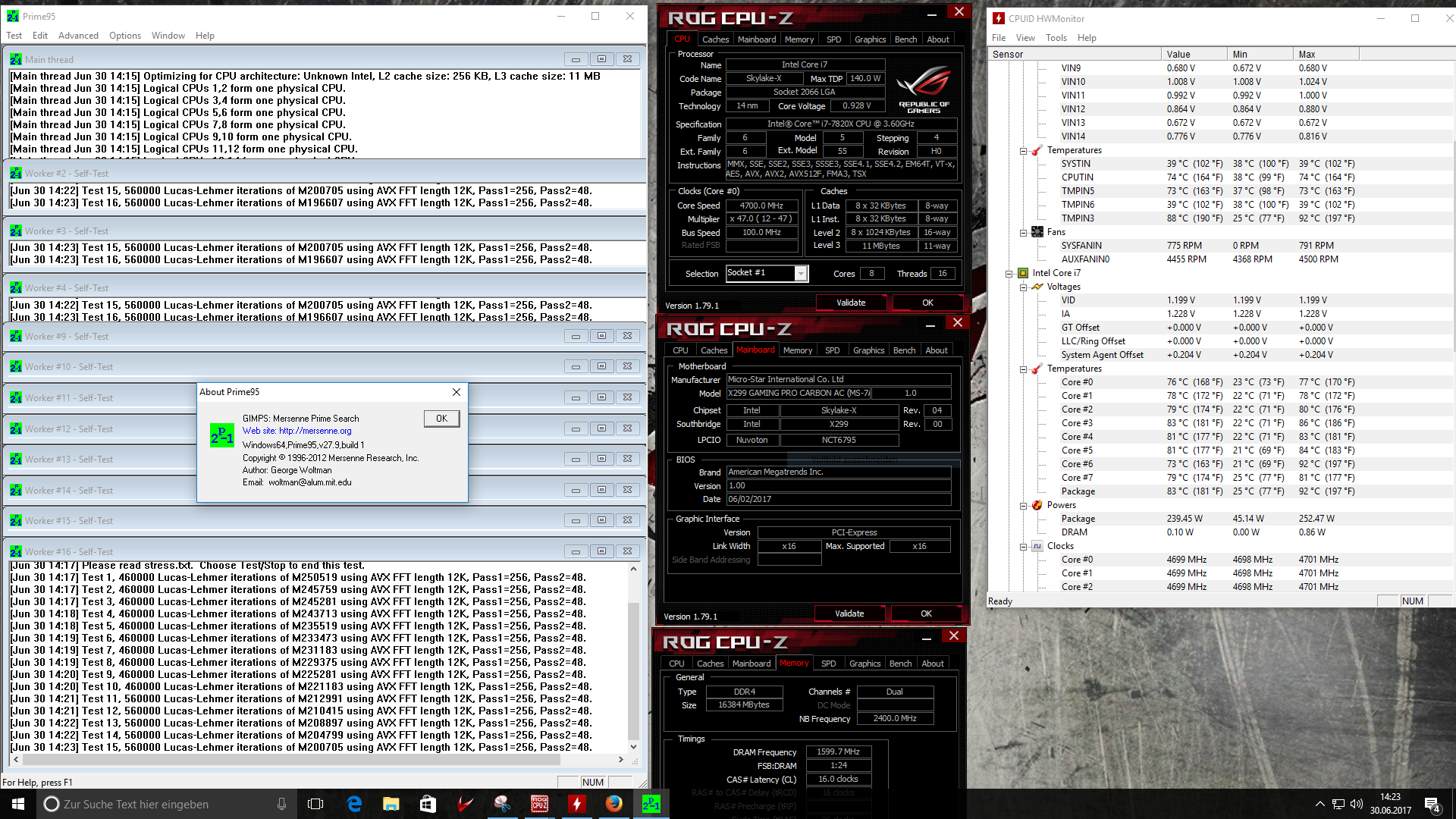The width and height of the screenshot is (1456, 819).
Task: Click the Worker #9 window icon
Action: [16, 336]
